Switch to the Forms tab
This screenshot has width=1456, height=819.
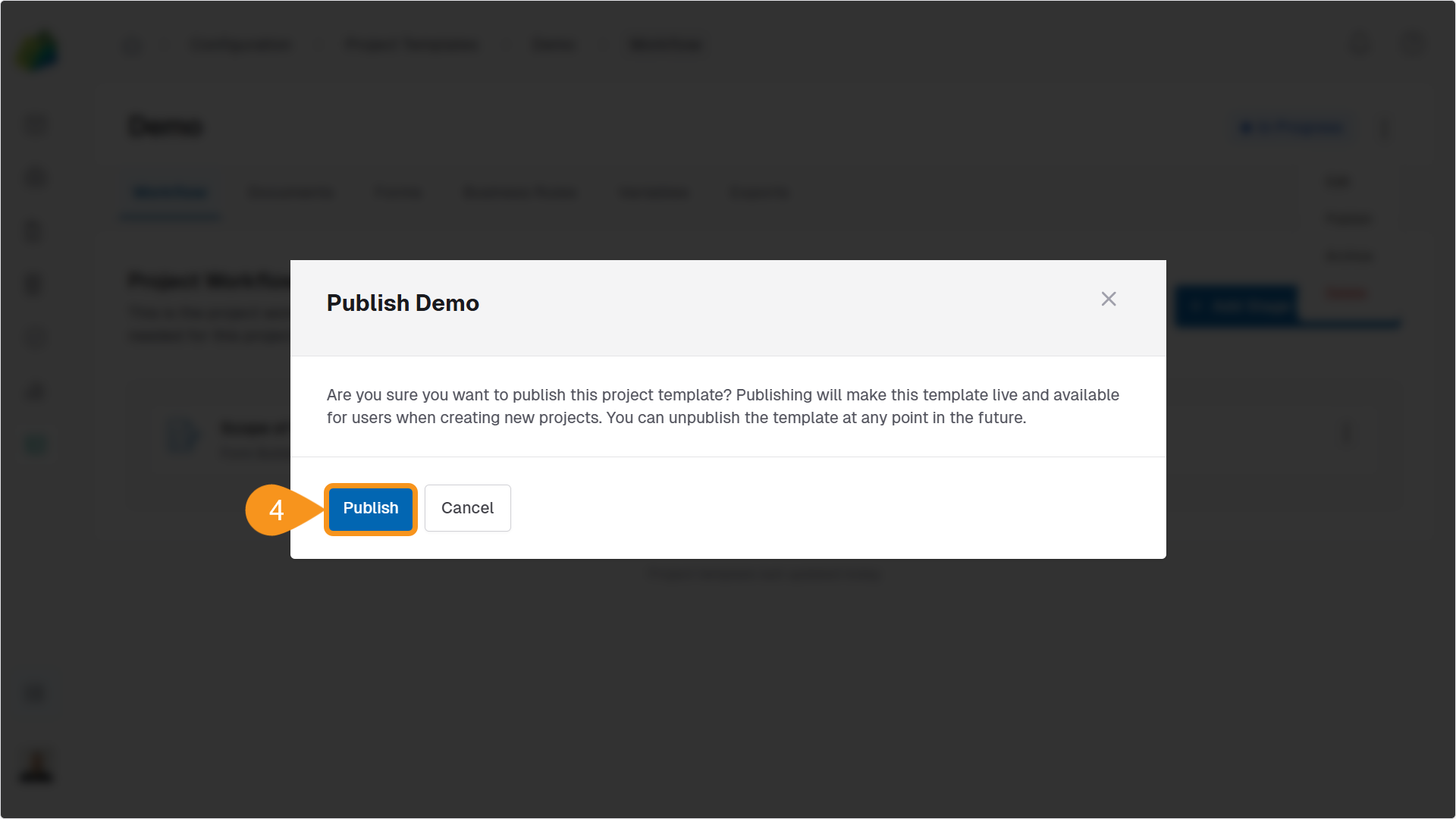tap(397, 193)
